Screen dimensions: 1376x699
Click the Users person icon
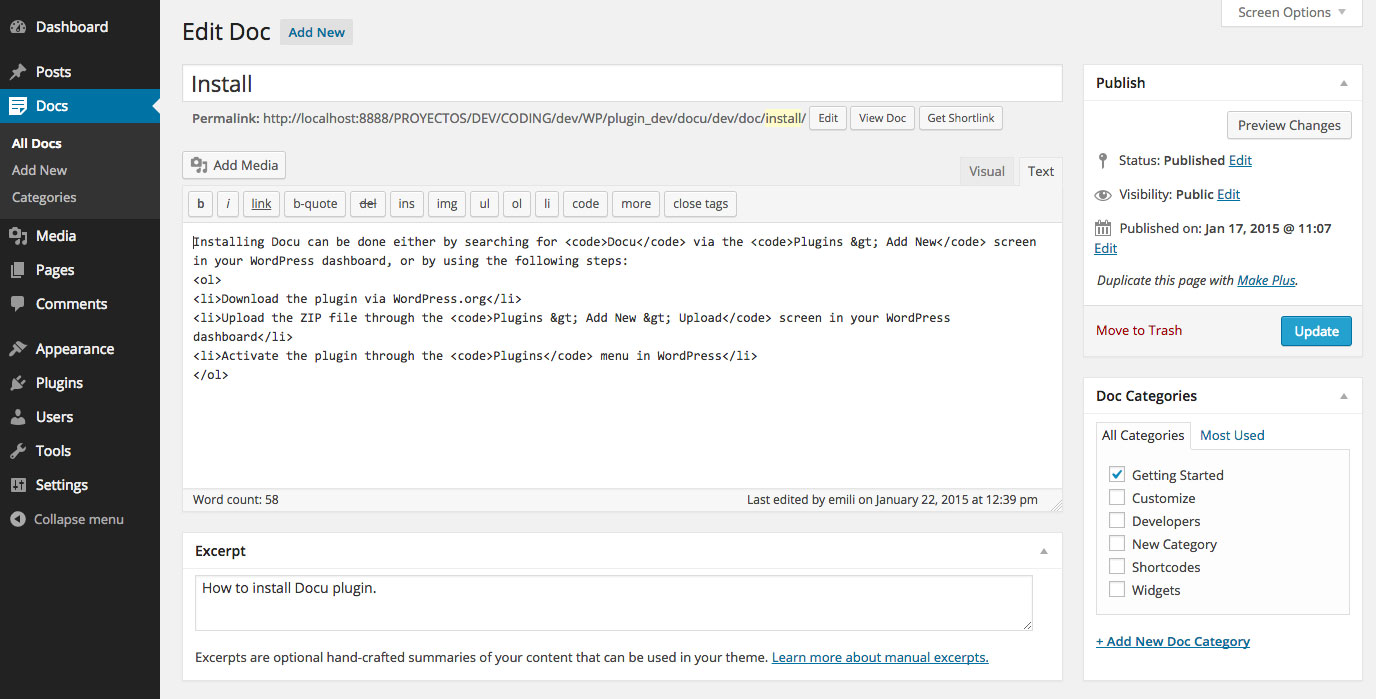click(x=18, y=417)
